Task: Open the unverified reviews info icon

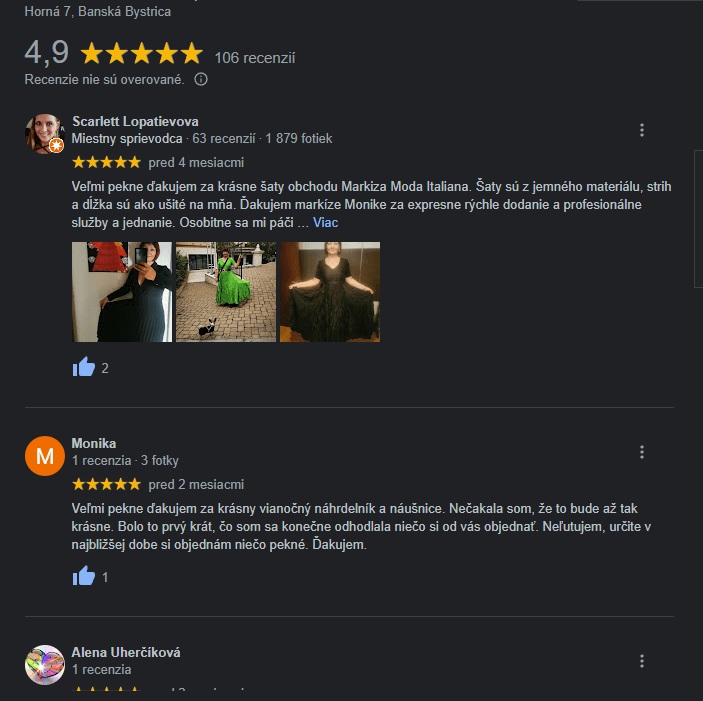Action: [x=200, y=79]
